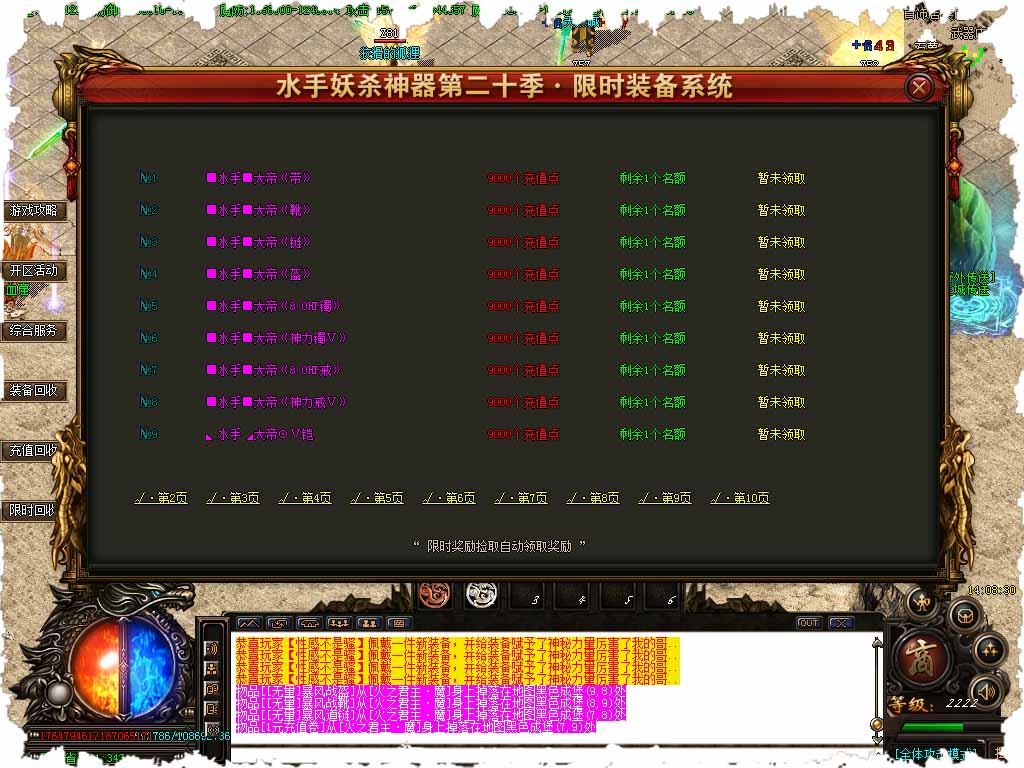Select item 水手大帝《8.0HP戒》 in row №7
Viewport: 1024px width, 768px height.
pyautogui.click(x=274, y=370)
